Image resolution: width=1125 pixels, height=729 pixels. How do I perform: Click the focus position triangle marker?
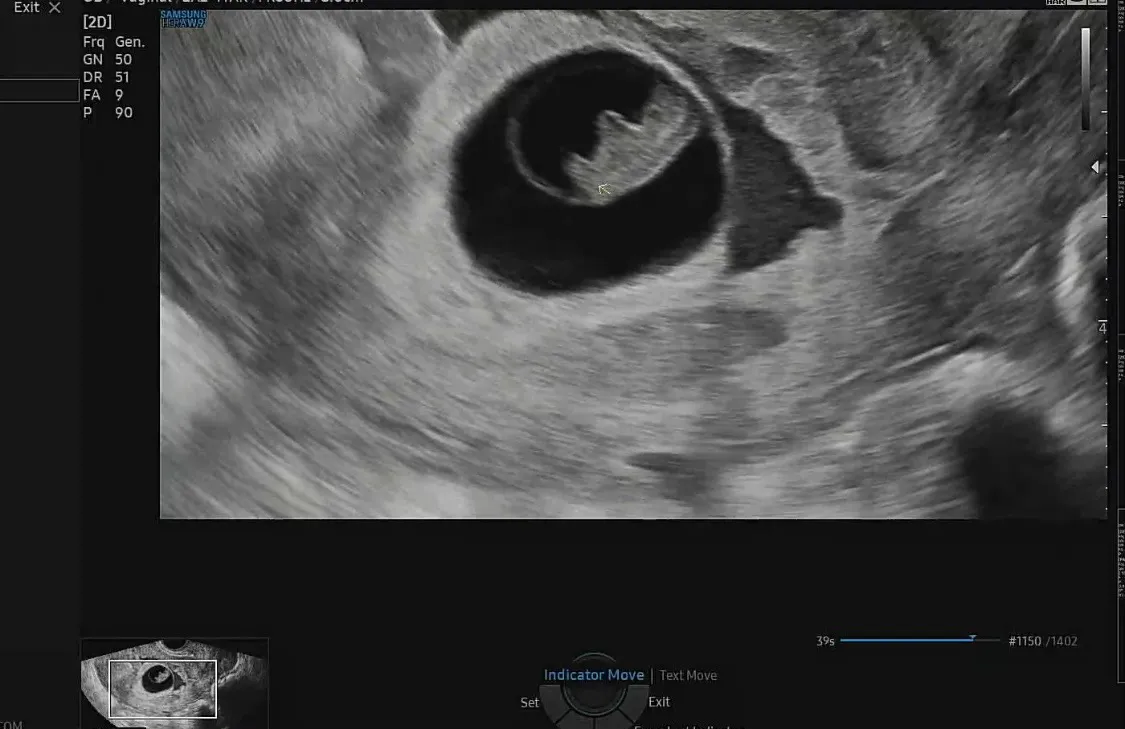(1095, 166)
